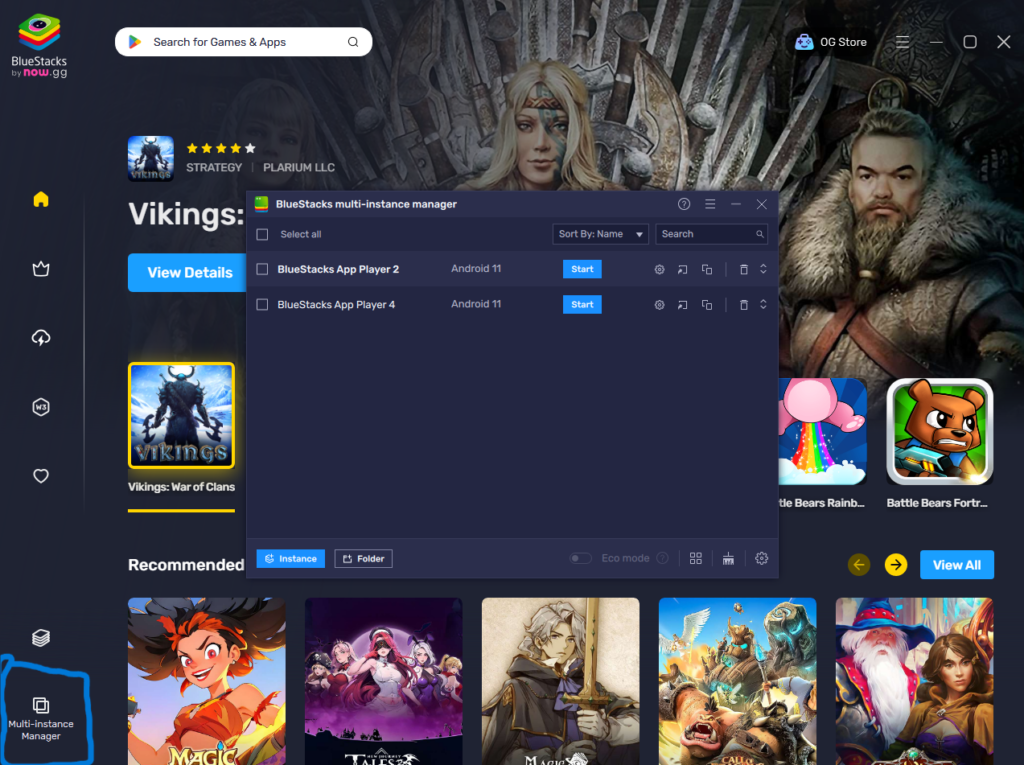Click the Search field in instance manager
This screenshot has height=765, width=1024.
click(x=711, y=234)
